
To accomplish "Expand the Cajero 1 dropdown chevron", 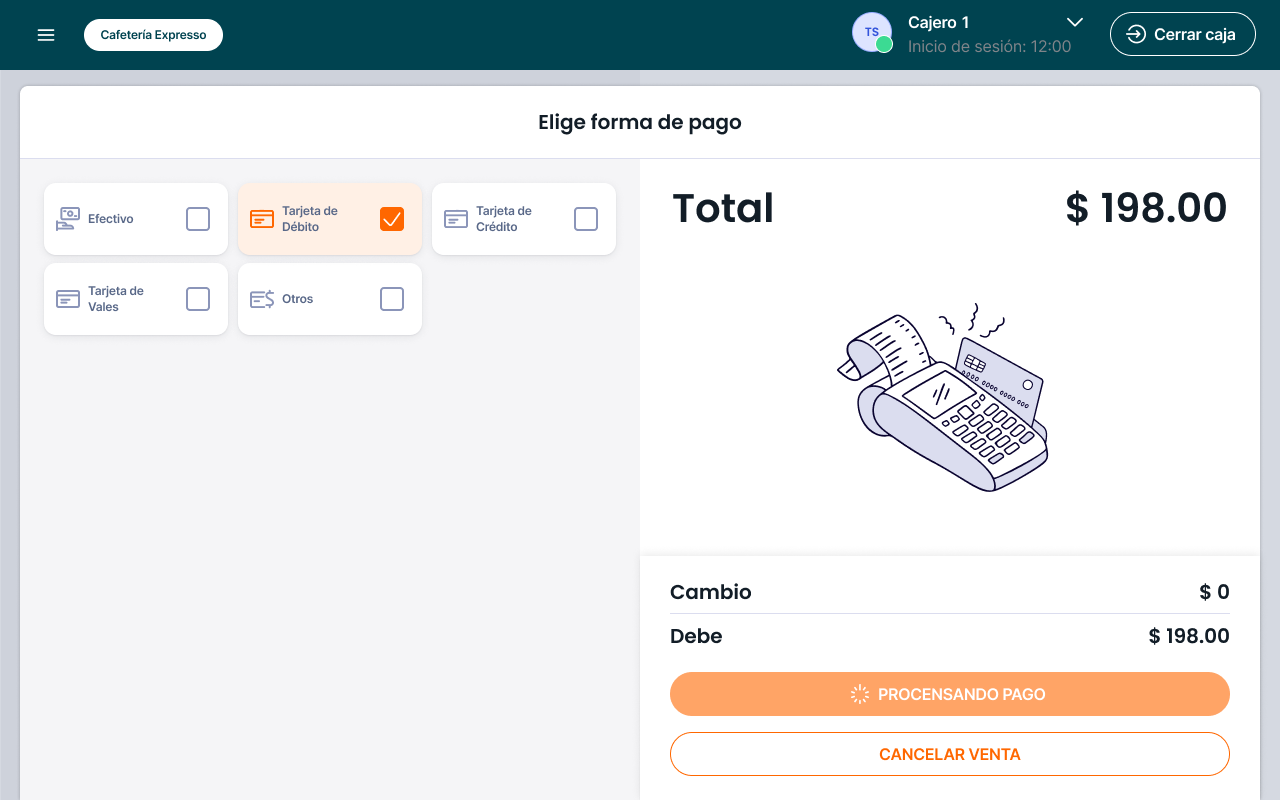I will click(x=1075, y=22).
